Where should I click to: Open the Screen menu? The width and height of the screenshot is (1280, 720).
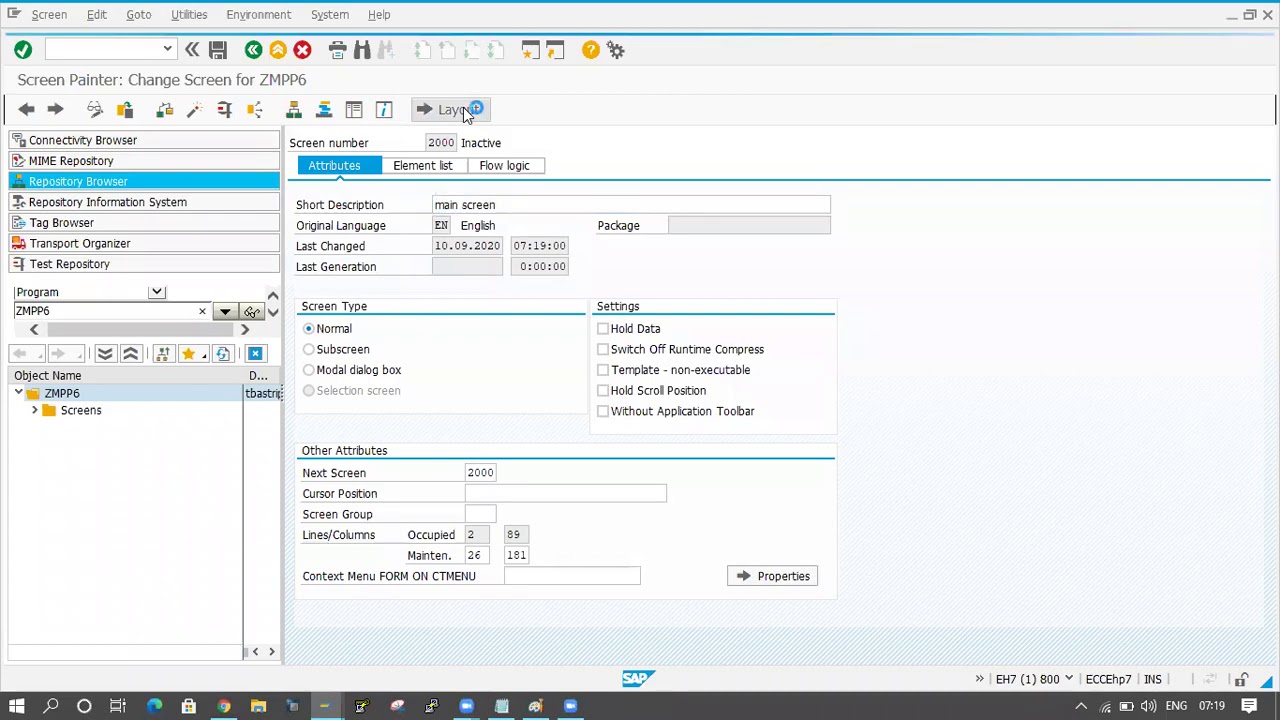coord(49,15)
